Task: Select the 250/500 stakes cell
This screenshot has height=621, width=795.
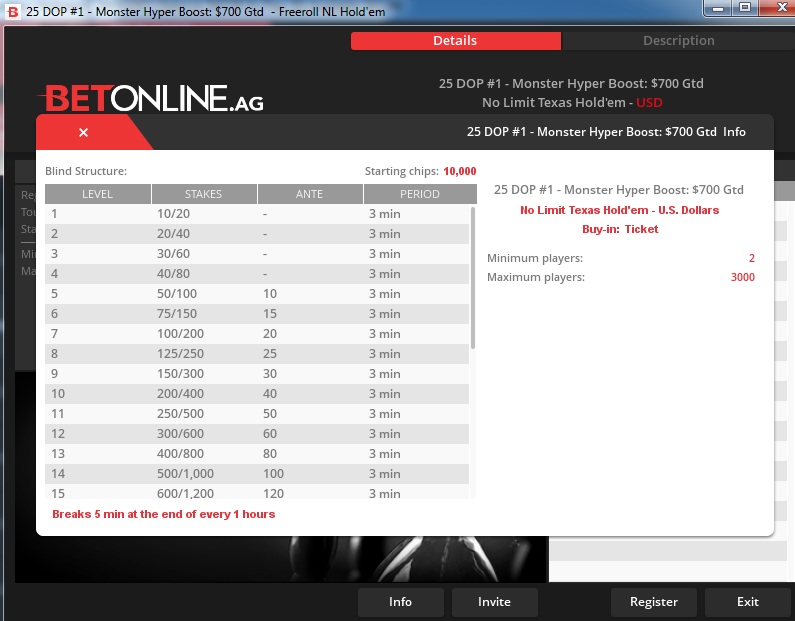Action: tap(180, 414)
